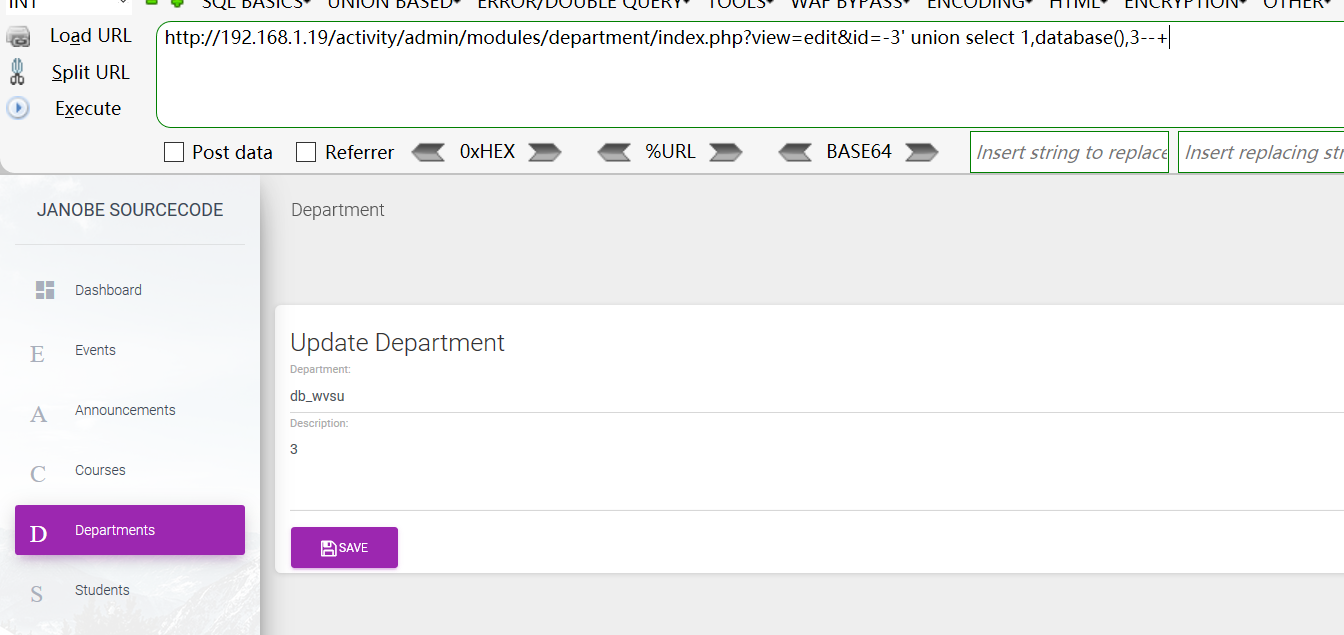The width and height of the screenshot is (1344, 635).
Task: Go to Announcements in the sidebar
Action: coord(130,410)
